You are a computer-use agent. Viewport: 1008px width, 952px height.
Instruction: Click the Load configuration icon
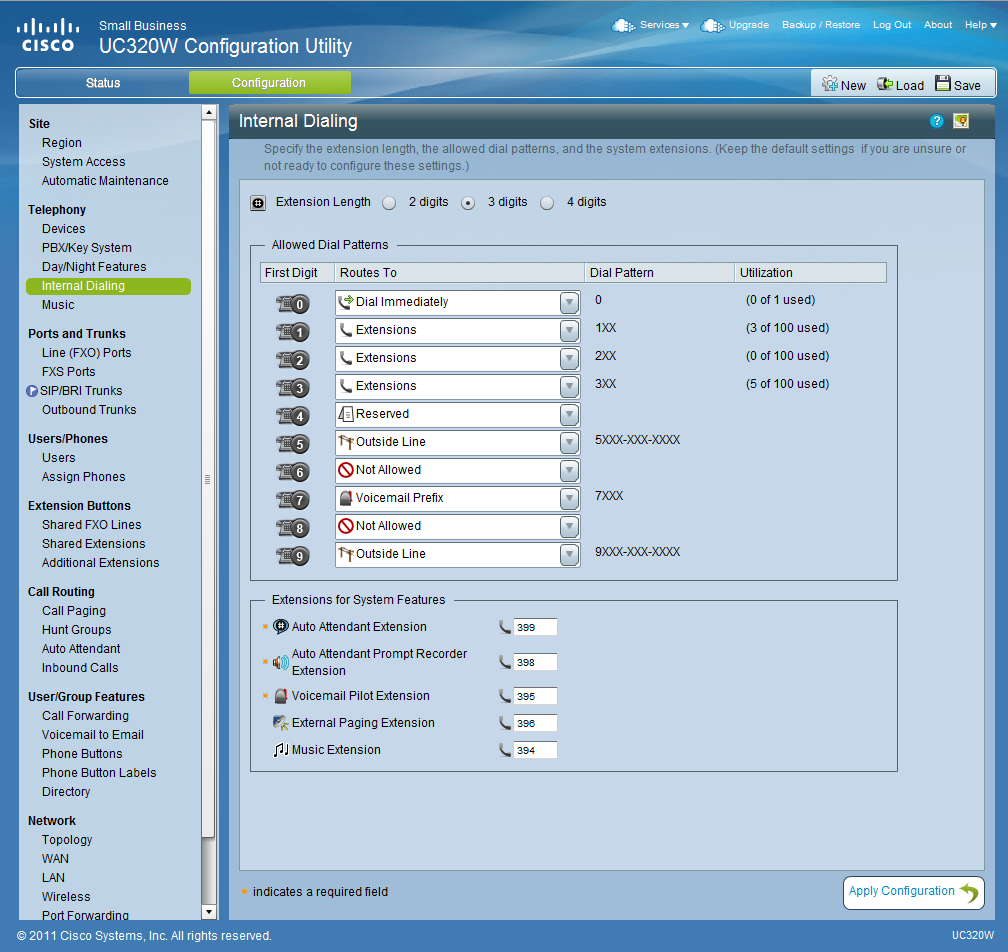[x=885, y=84]
